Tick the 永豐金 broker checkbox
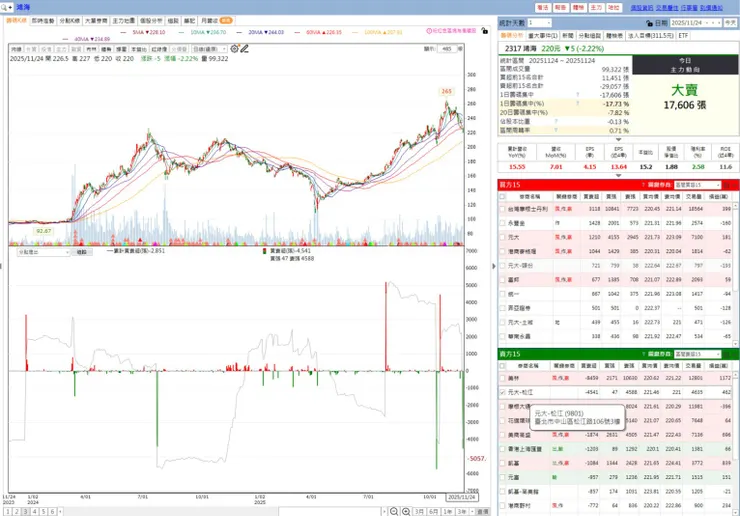Image resolution: width=740 pixels, height=516 pixels. coord(503,223)
